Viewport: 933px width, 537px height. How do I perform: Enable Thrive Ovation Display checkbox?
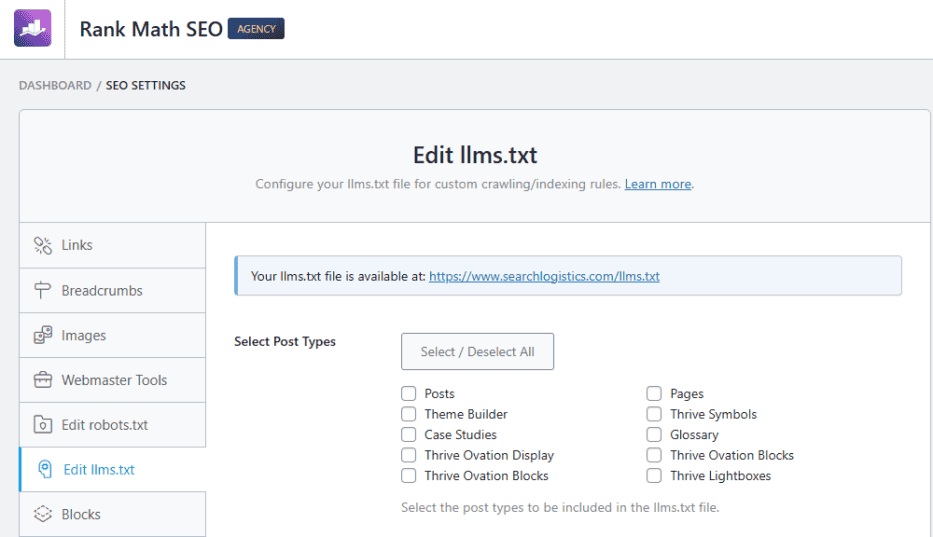click(x=408, y=455)
